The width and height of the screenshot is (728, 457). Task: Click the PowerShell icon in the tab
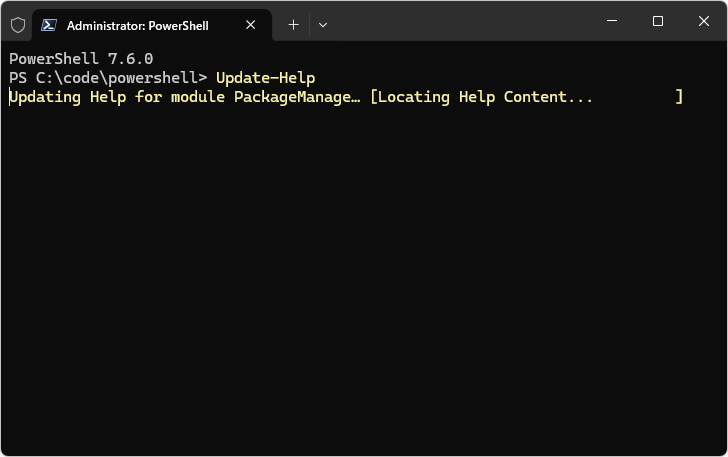pos(49,25)
